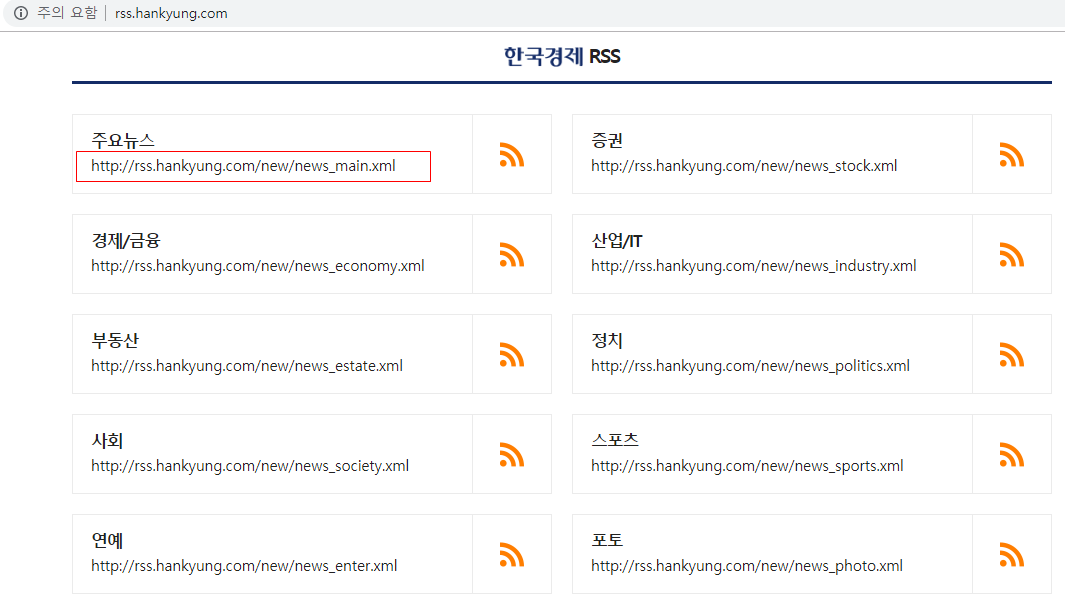Open the site info icon in address bar
Image resolution: width=1065 pixels, height=612 pixels.
click(x=21, y=13)
